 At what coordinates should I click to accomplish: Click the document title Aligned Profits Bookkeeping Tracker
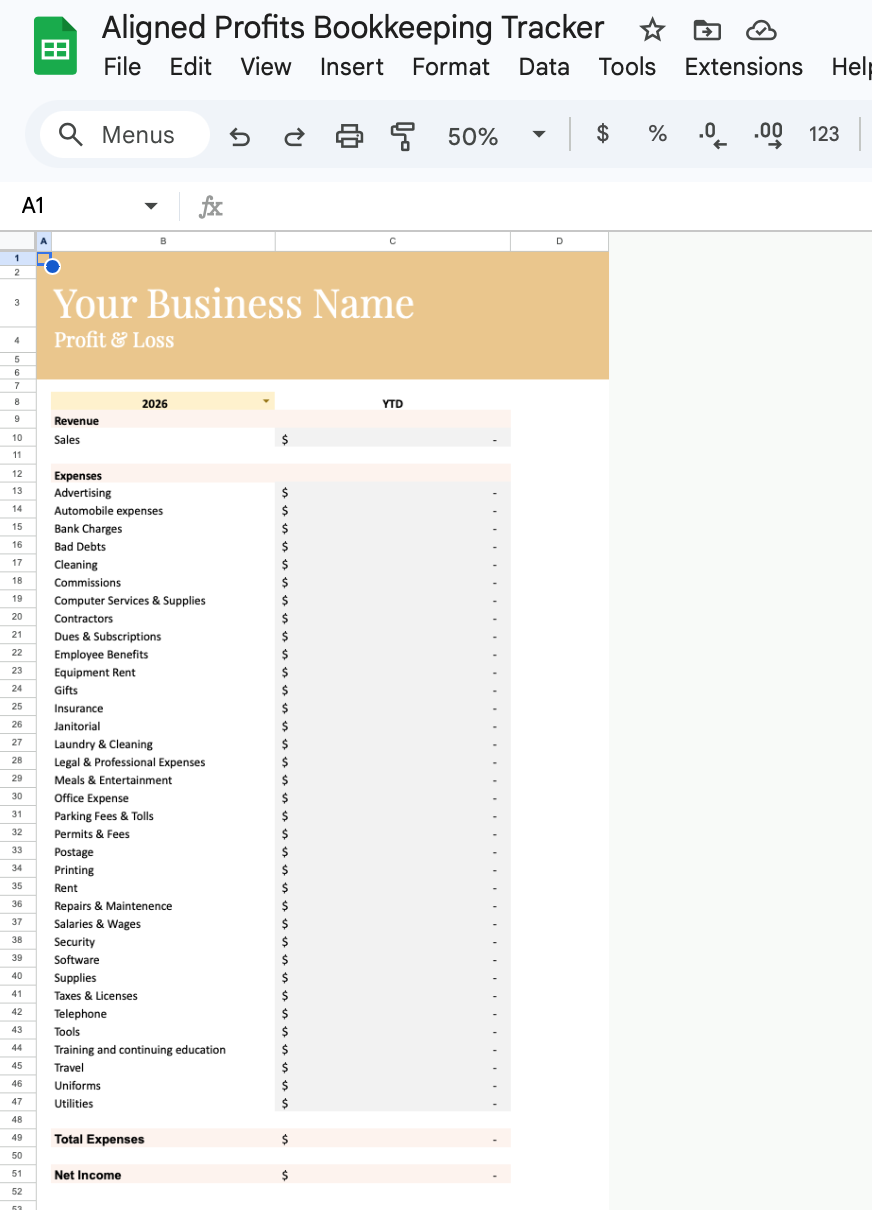(x=353, y=27)
